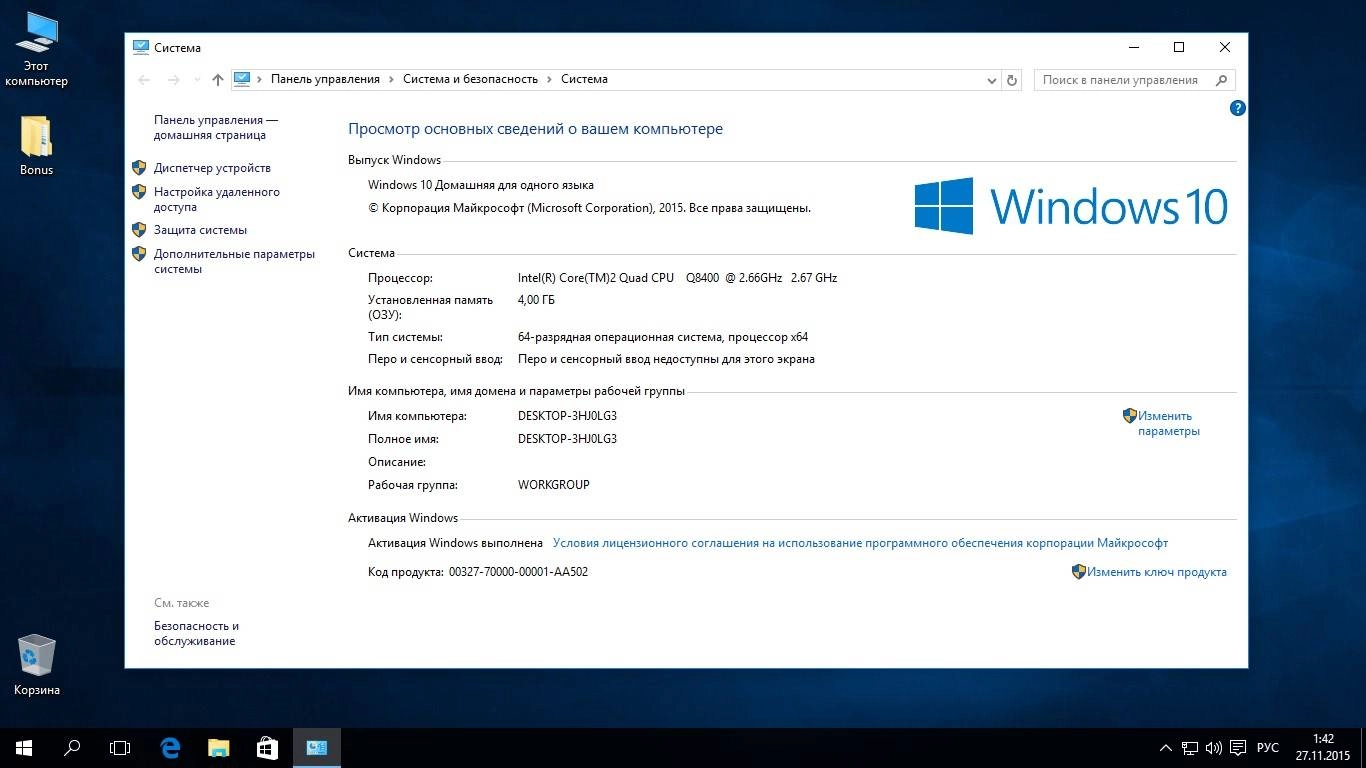
Task: Click the Система window title icon
Action: 140,47
